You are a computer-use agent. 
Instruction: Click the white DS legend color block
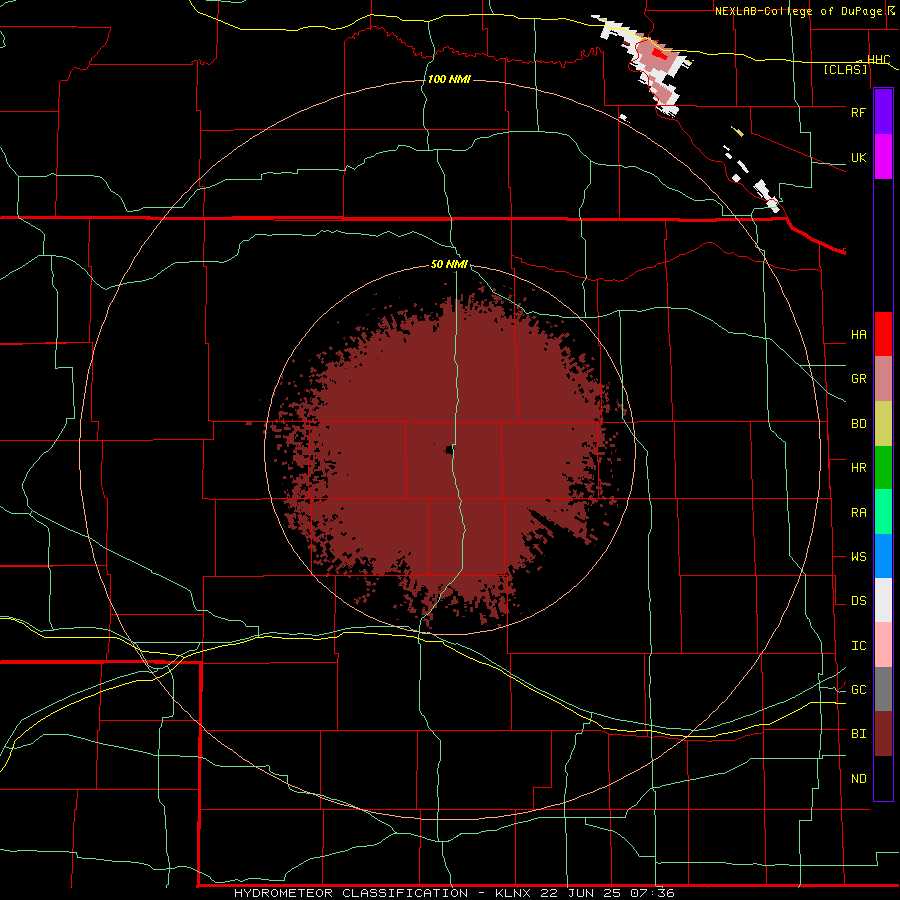tap(883, 600)
